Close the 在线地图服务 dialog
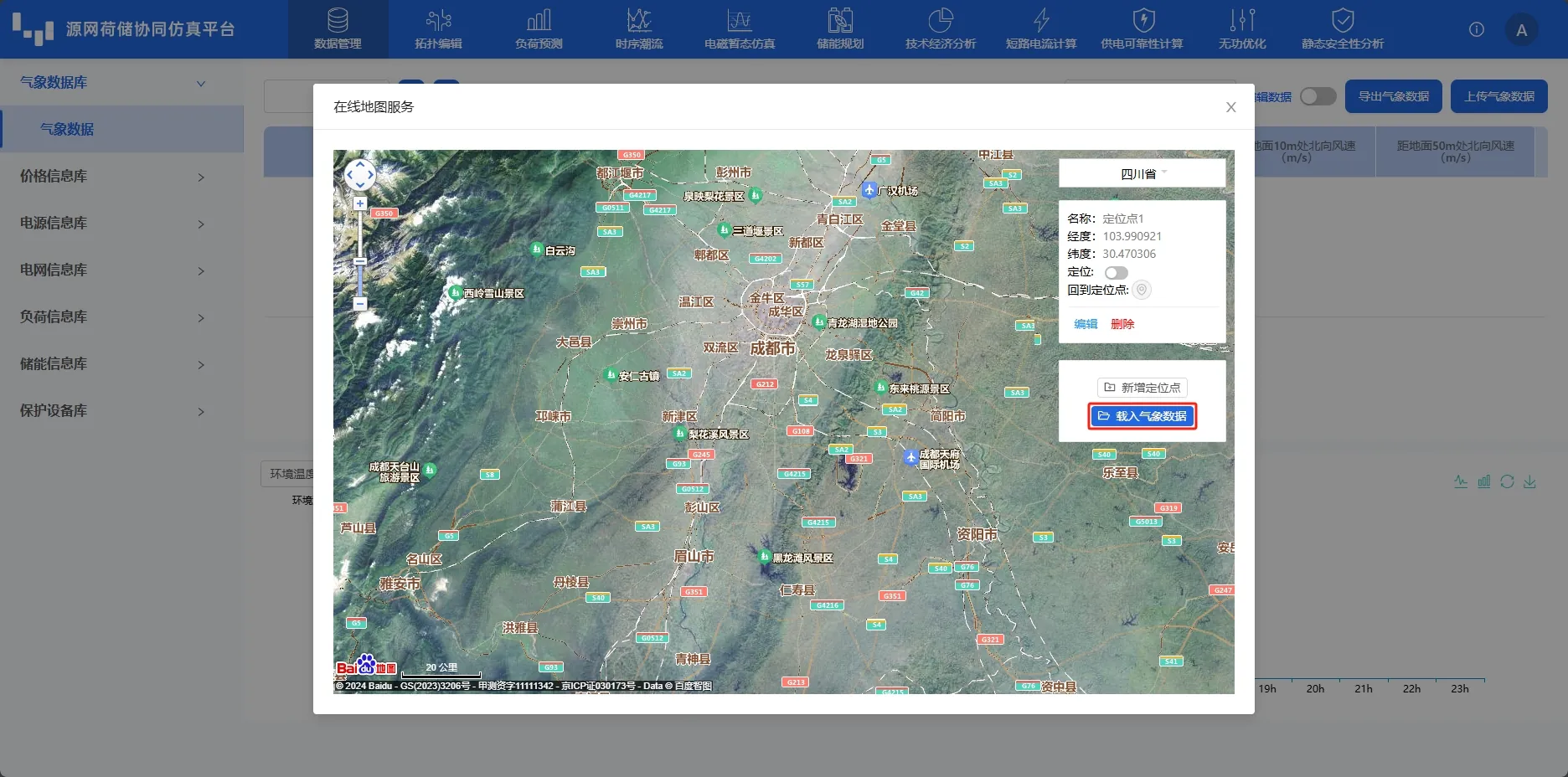The width and height of the screenshot is (1568, 777). click(1230, 107)
